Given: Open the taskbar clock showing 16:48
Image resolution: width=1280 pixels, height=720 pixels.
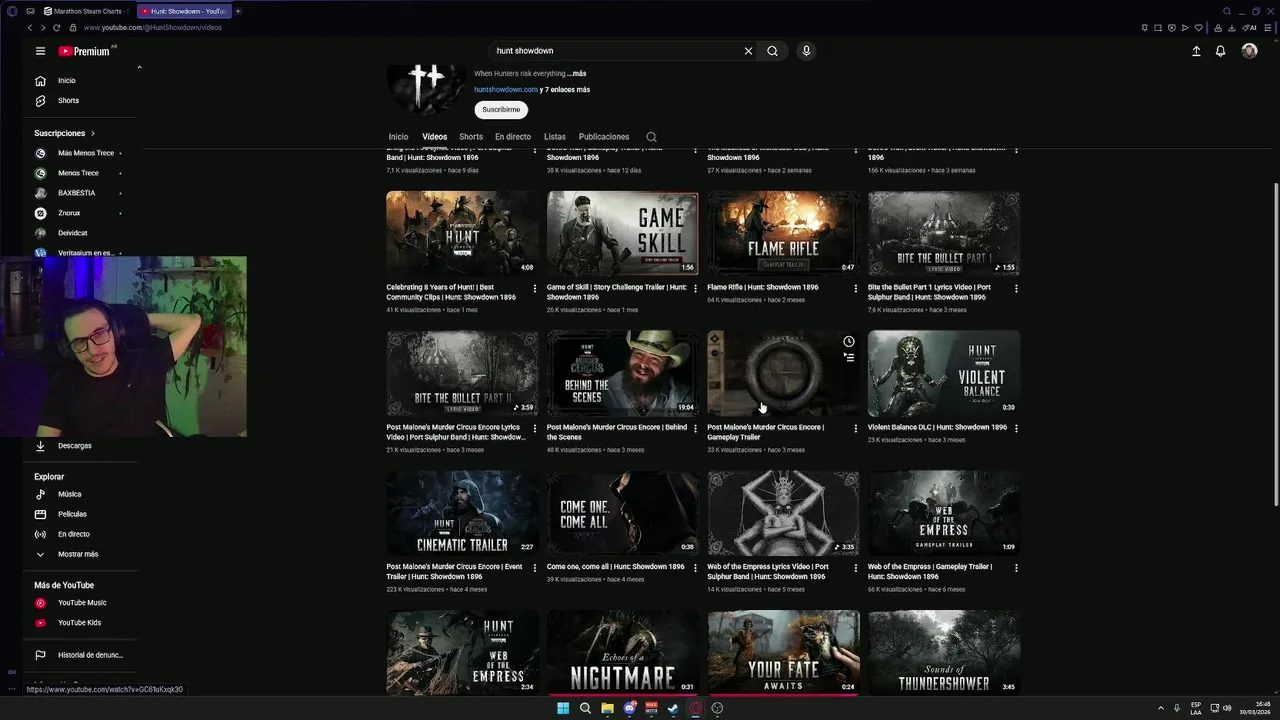Looking at the screenshot, I should 1254,708.
